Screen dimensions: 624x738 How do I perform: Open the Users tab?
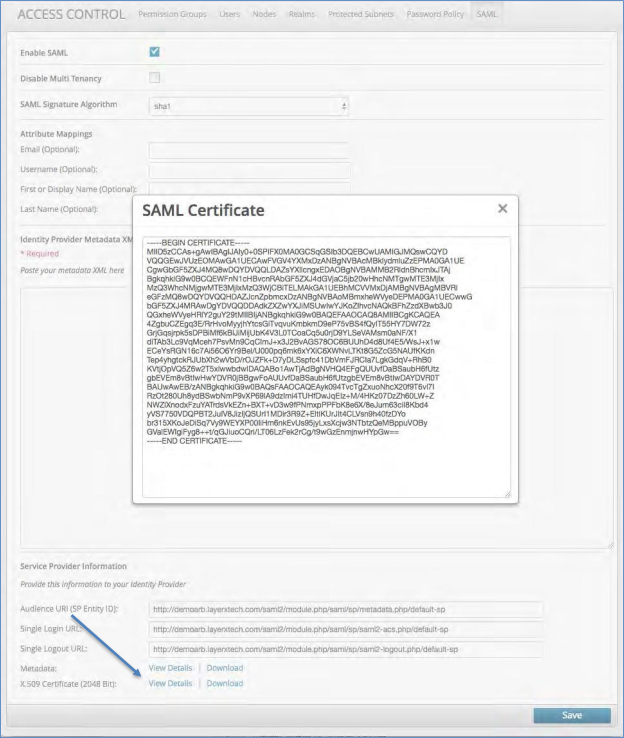(228, 15)
